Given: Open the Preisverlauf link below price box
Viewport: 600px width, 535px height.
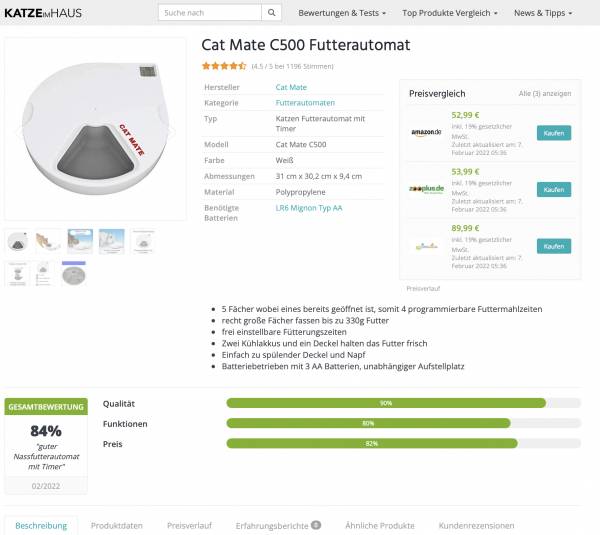Looking at the screenshot, I should 423,289.
